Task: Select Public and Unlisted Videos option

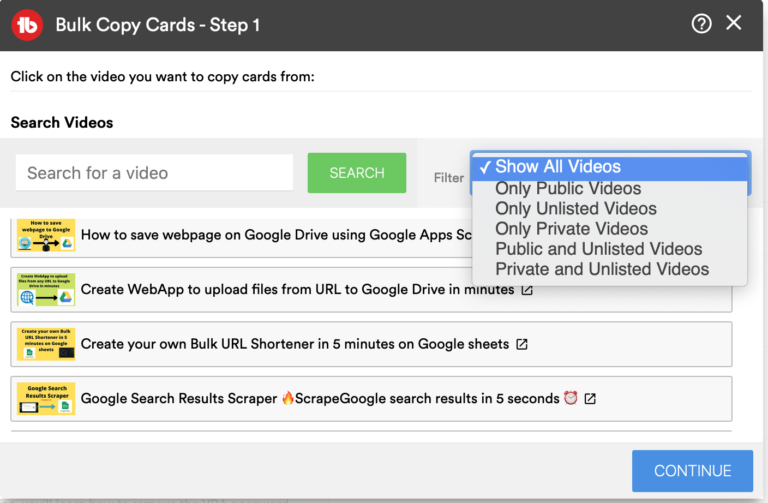Action: [x=610, y=249]
